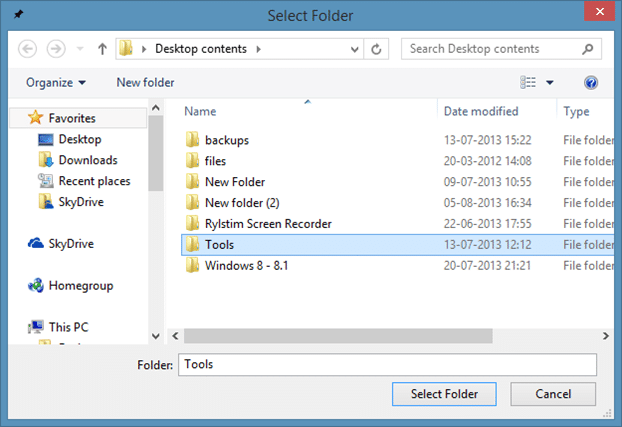Open Desktop under Favorites
622x427 pixels.
coord(80,139)
